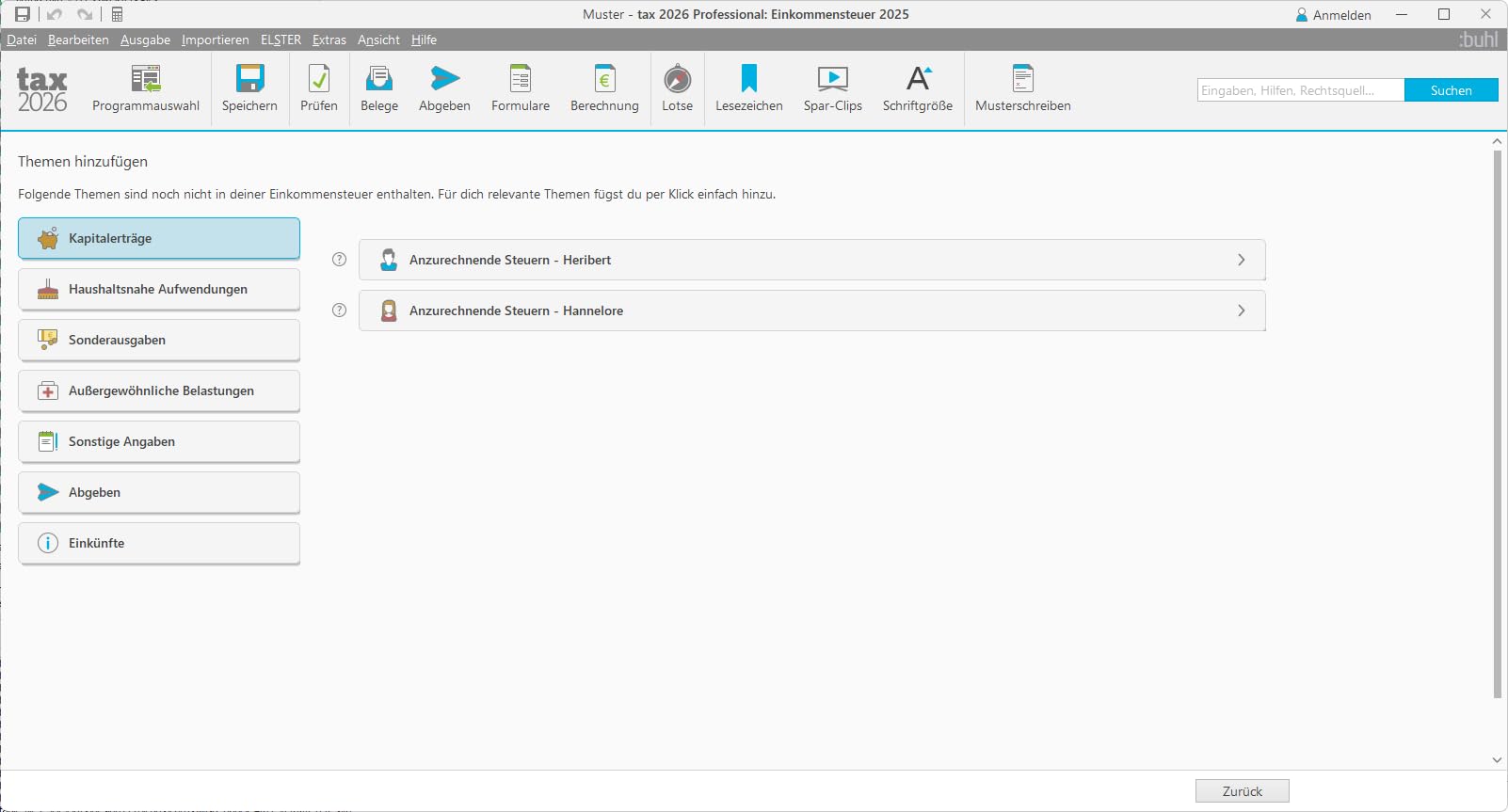Adjust Schriftgröße font size icon

[918, 79]
